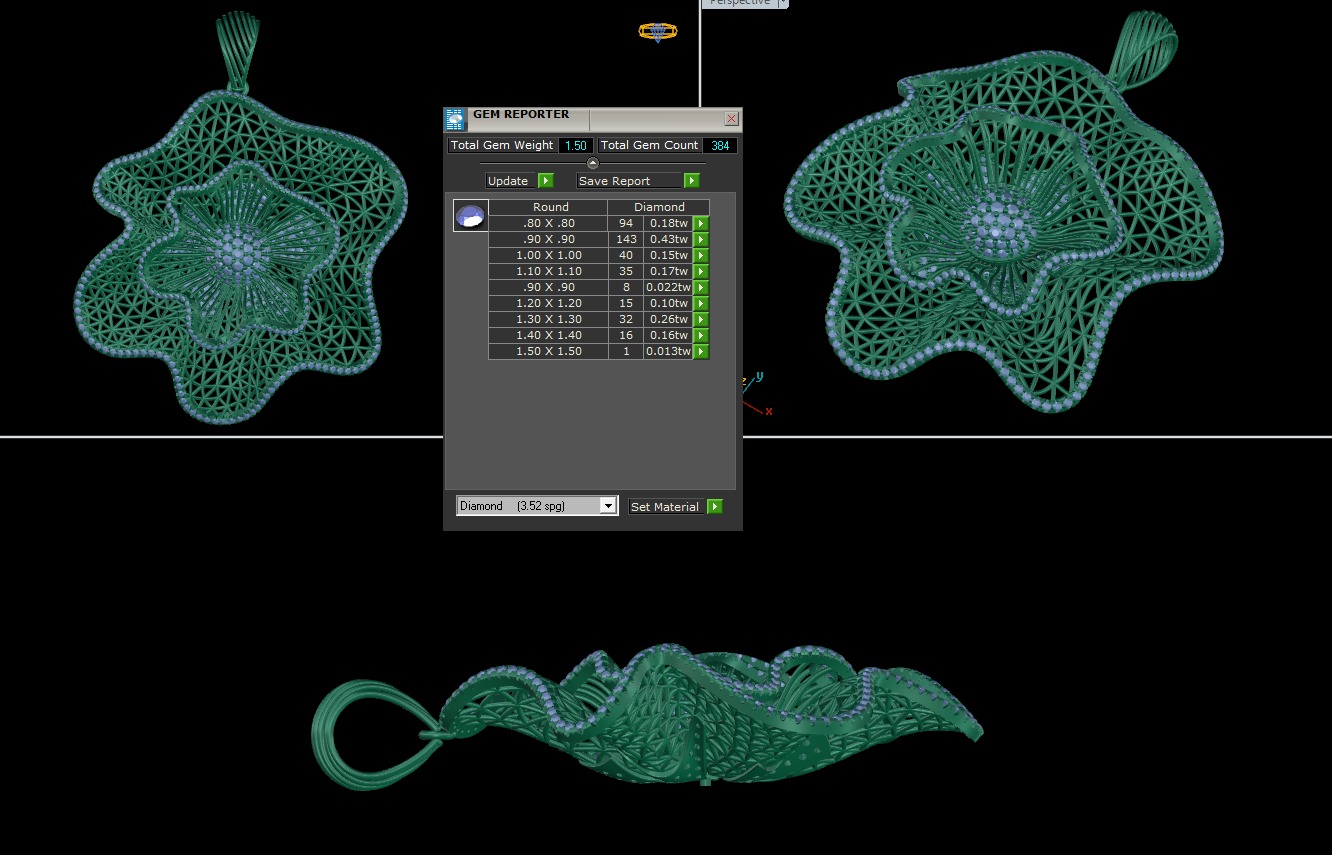Viewport: 1332px width, 855px height.
Task: Select the 1.40 X 1.40 size cell
Action: (x=548, y=335)
